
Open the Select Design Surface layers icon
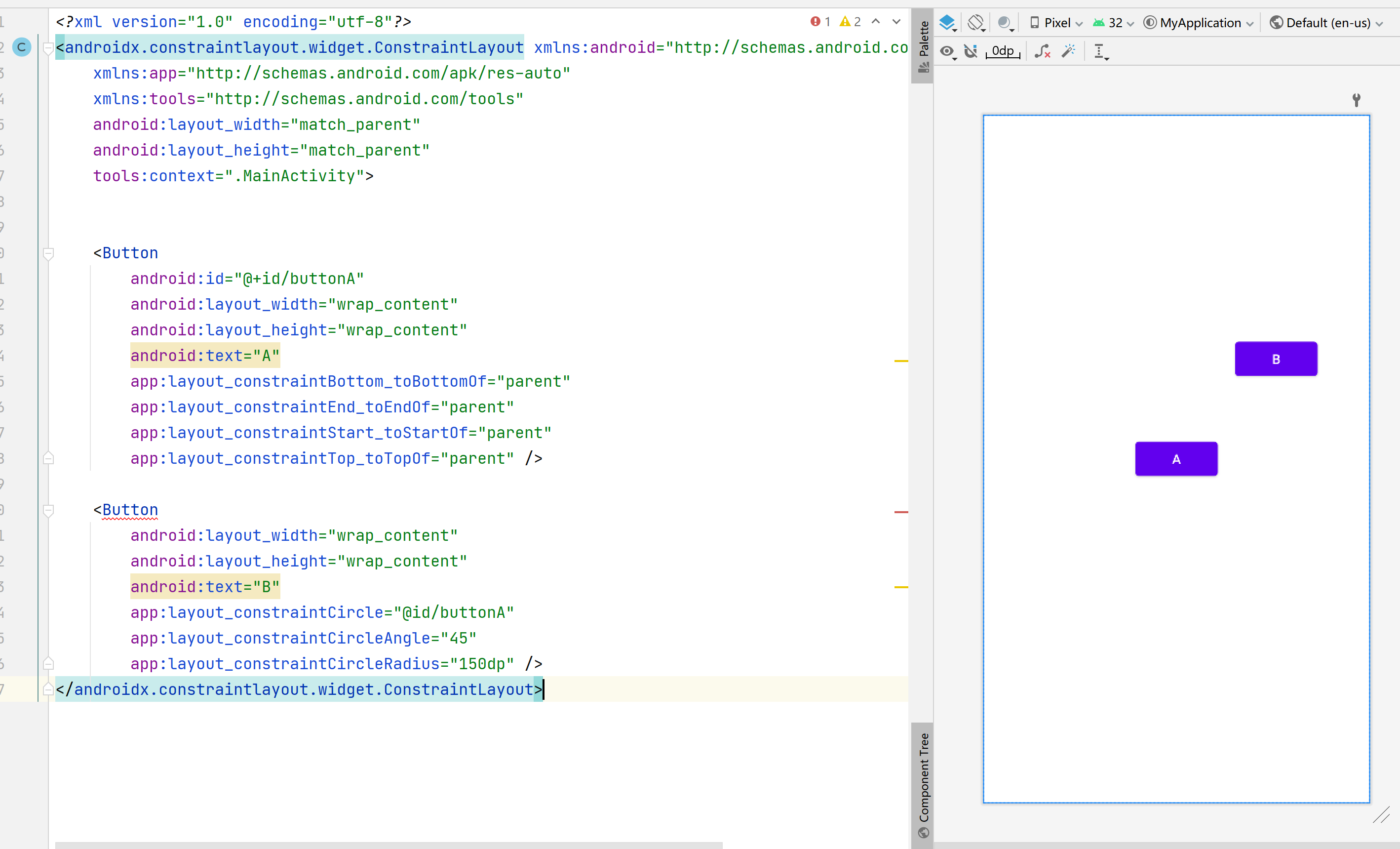947,23
